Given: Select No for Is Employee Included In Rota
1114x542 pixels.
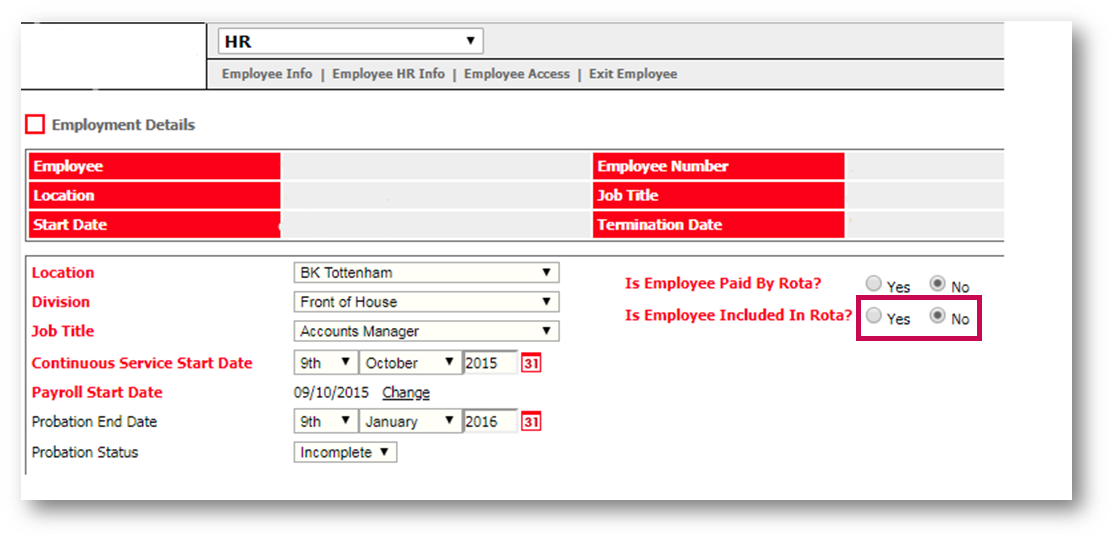Looking at the screenshot, I should pyautogui.click(x=937, y=316).
